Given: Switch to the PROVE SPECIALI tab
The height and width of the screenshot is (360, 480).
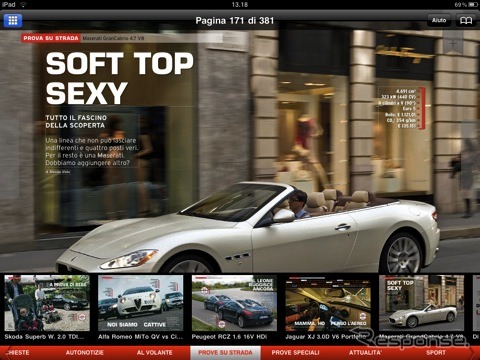Looking at the screenshot, I should (295, 353).
